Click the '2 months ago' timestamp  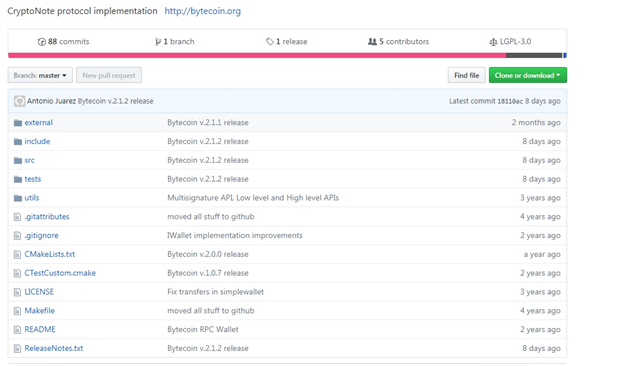[536, 123]
